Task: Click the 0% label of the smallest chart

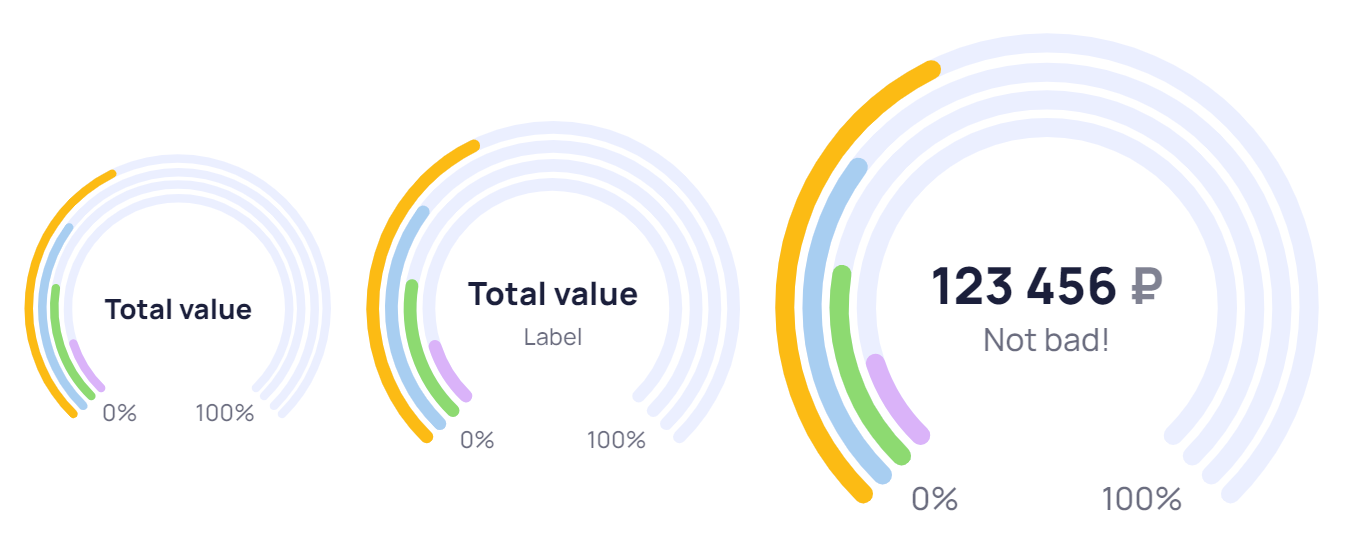Action: pyautogui.click(x=119, y=412)
